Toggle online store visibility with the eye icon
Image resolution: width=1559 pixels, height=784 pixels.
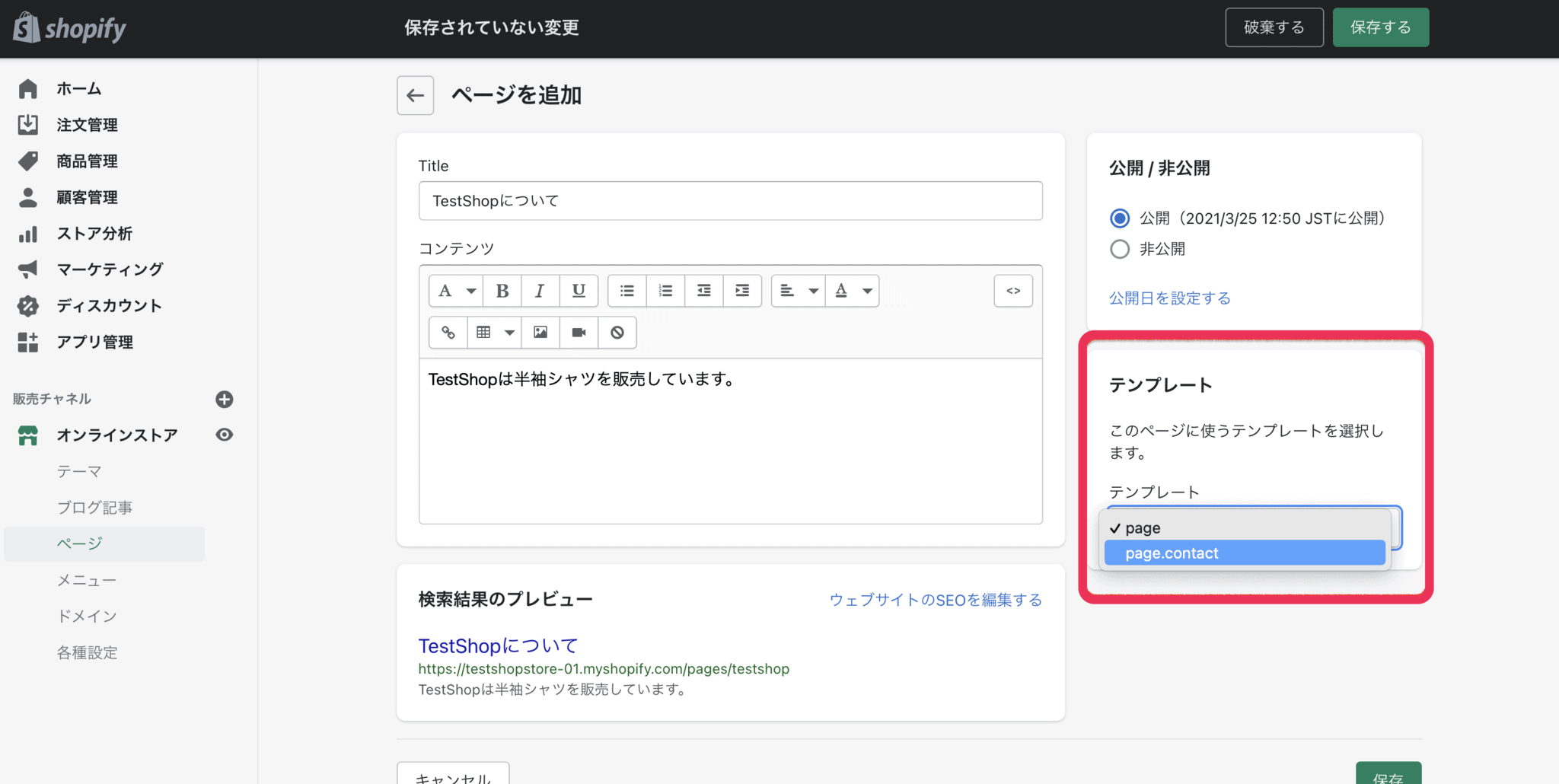pos(223,434)
